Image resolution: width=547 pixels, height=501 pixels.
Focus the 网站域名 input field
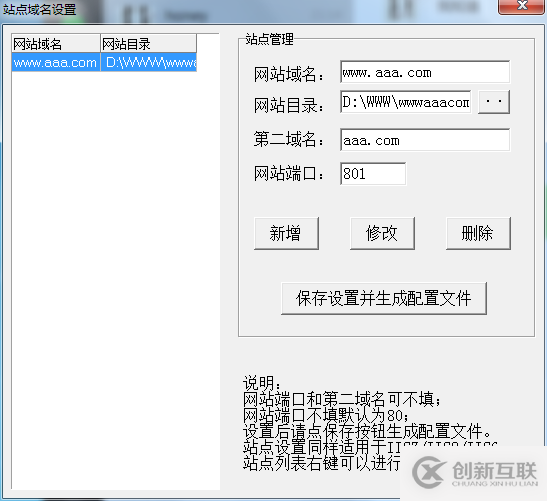[425, 72]
